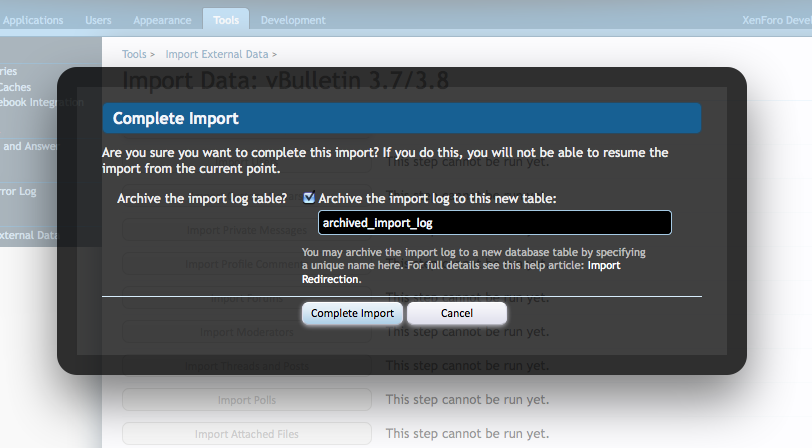Toggle the archive import log checkbox
The width and height of the screenshot is (812, 448).
click(309, 198)
